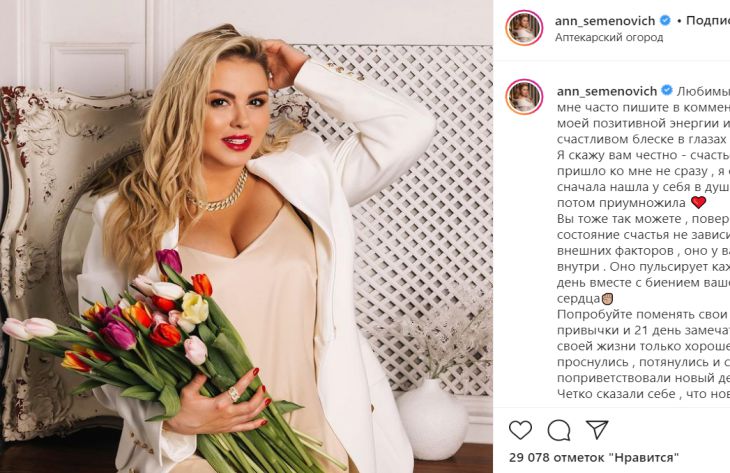Follow account via Подписаться button

tap(708, 20)
